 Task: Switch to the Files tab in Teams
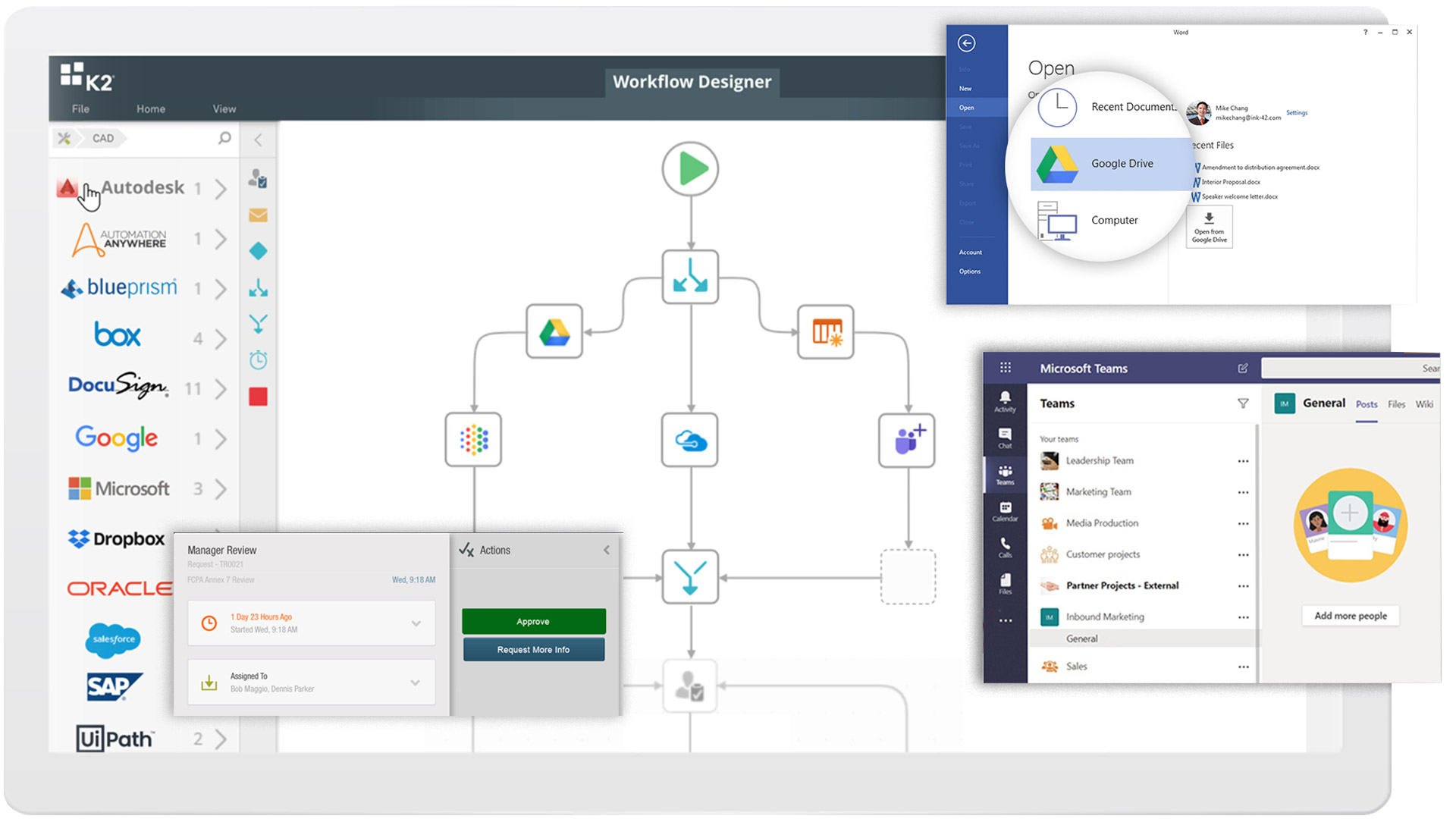point(1396,404)
